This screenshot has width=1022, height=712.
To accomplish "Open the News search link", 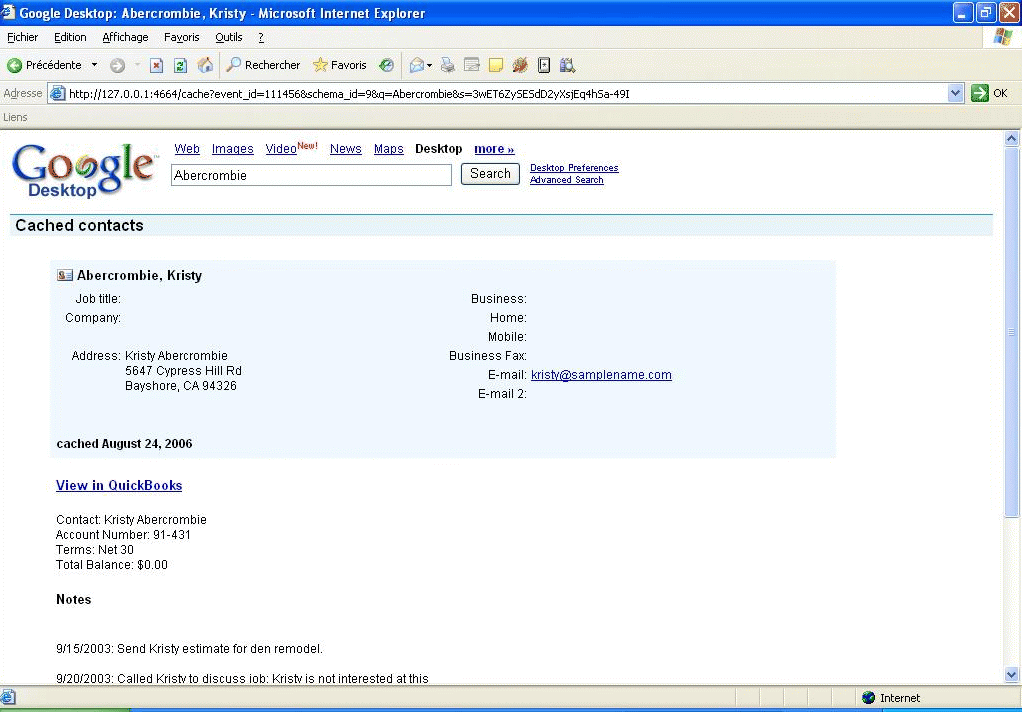I will pos(345,149).
